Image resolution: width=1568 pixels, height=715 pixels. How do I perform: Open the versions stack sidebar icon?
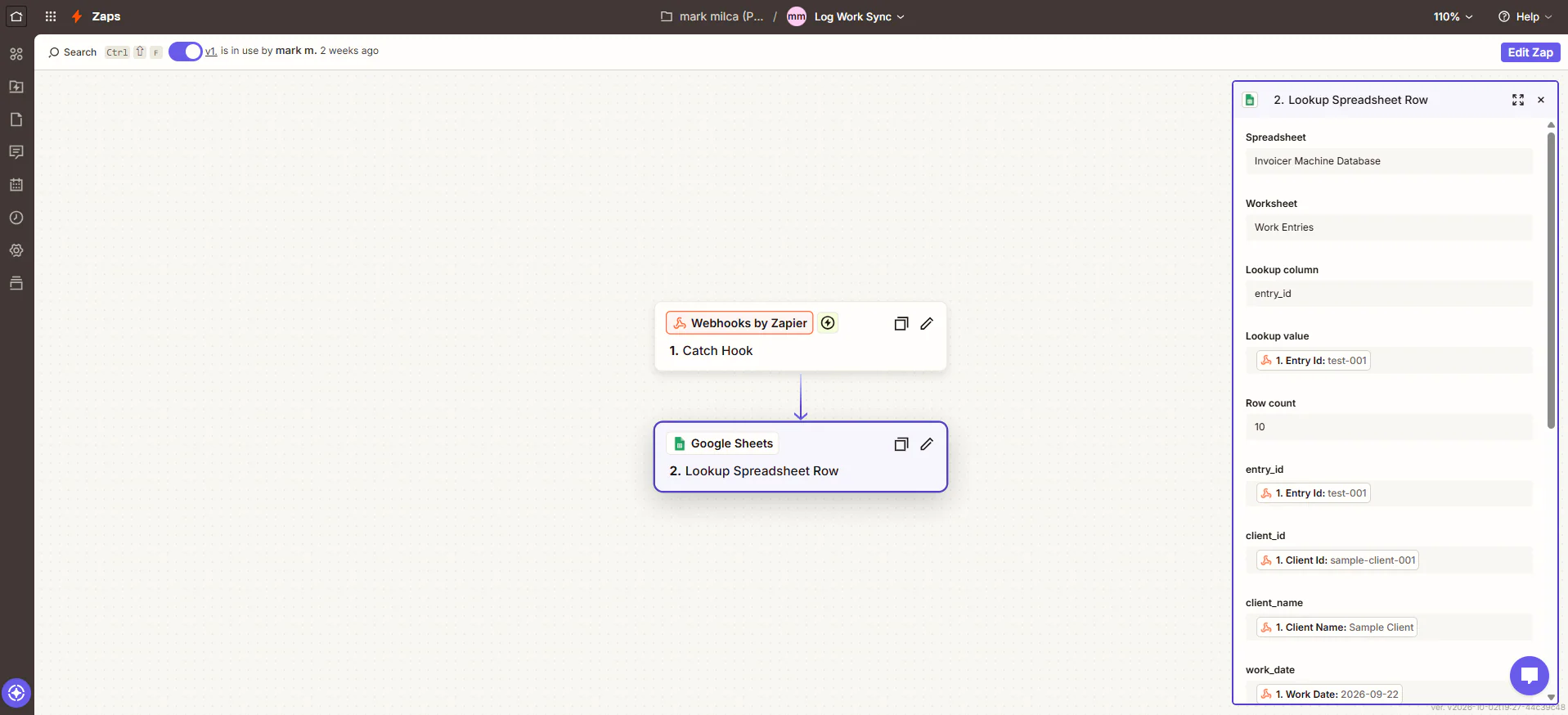[16, 283]
